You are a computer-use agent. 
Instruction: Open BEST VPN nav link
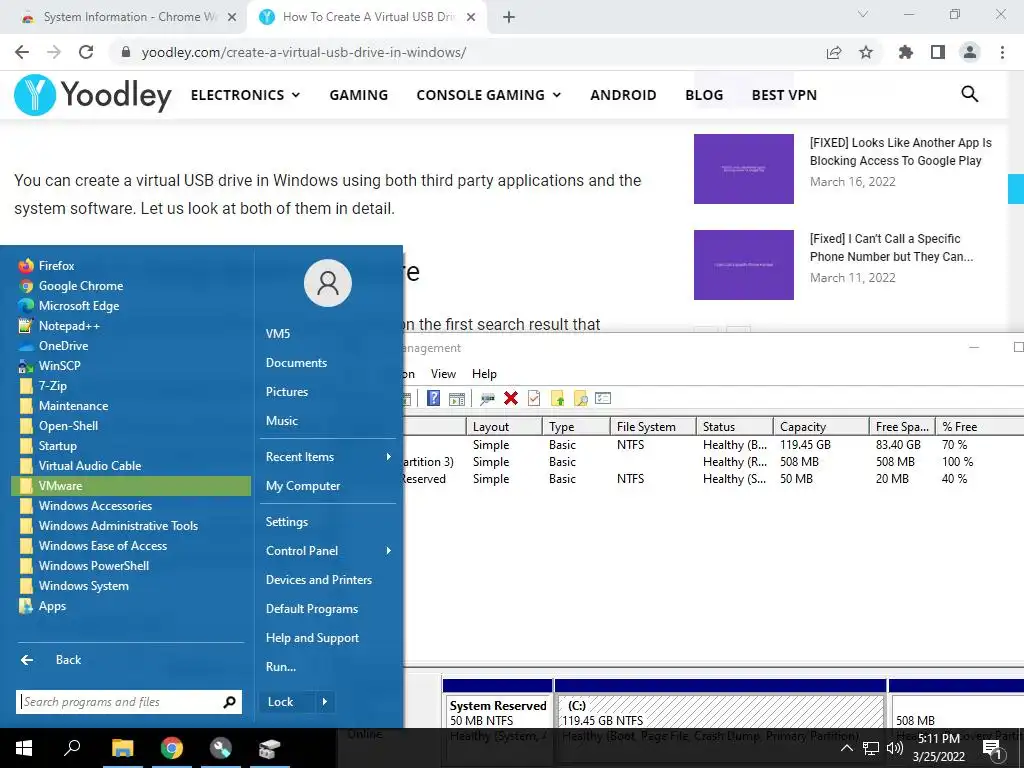point(784,95)
